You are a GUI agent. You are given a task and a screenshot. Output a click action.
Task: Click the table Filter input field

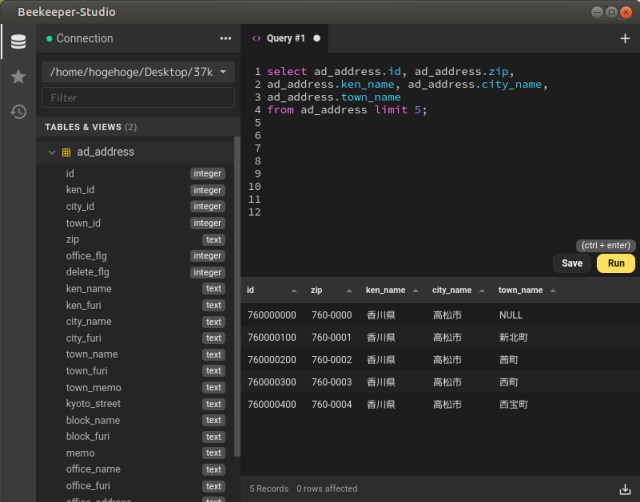(x=138, y=98)
